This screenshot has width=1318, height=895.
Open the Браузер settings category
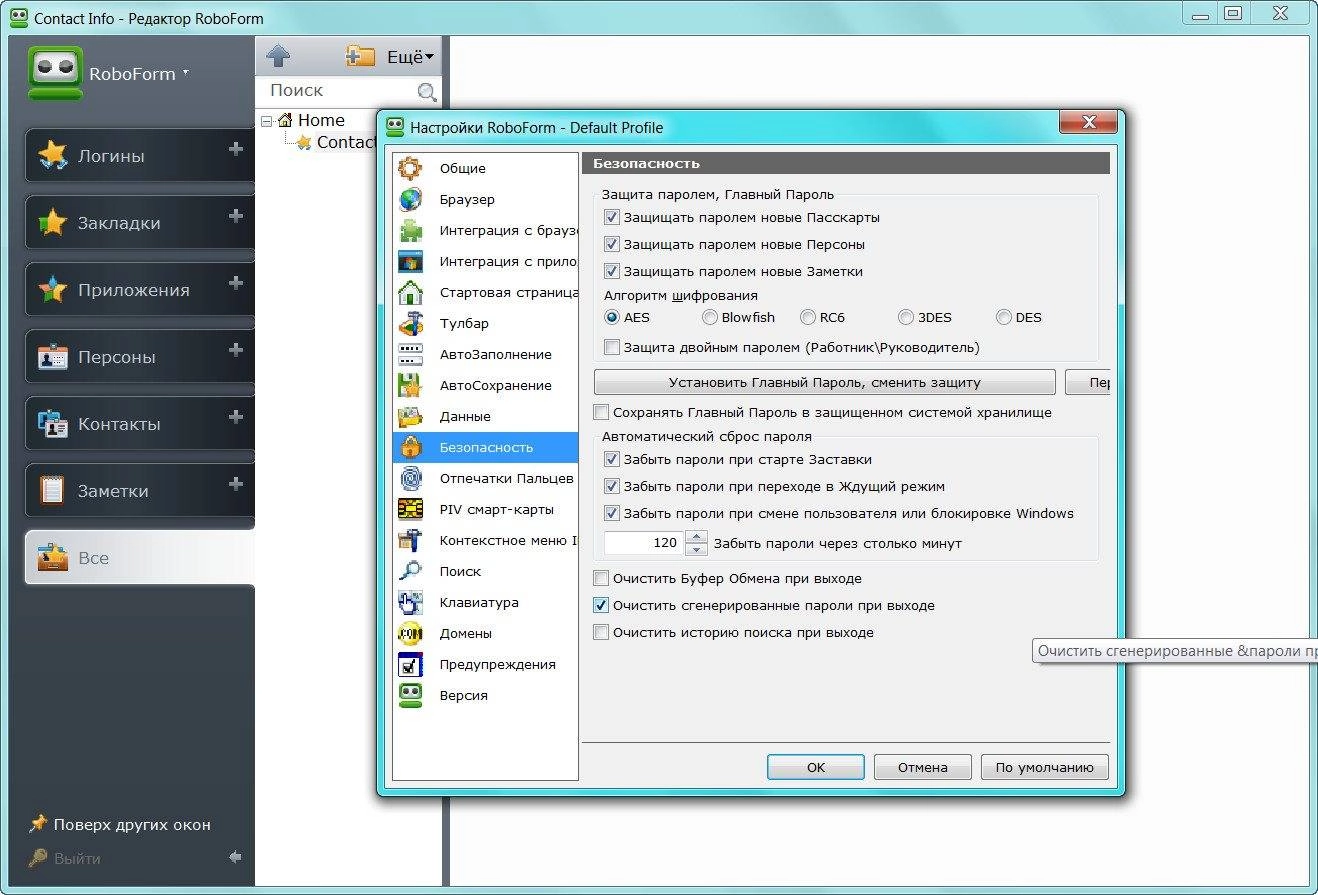[485, 199]
